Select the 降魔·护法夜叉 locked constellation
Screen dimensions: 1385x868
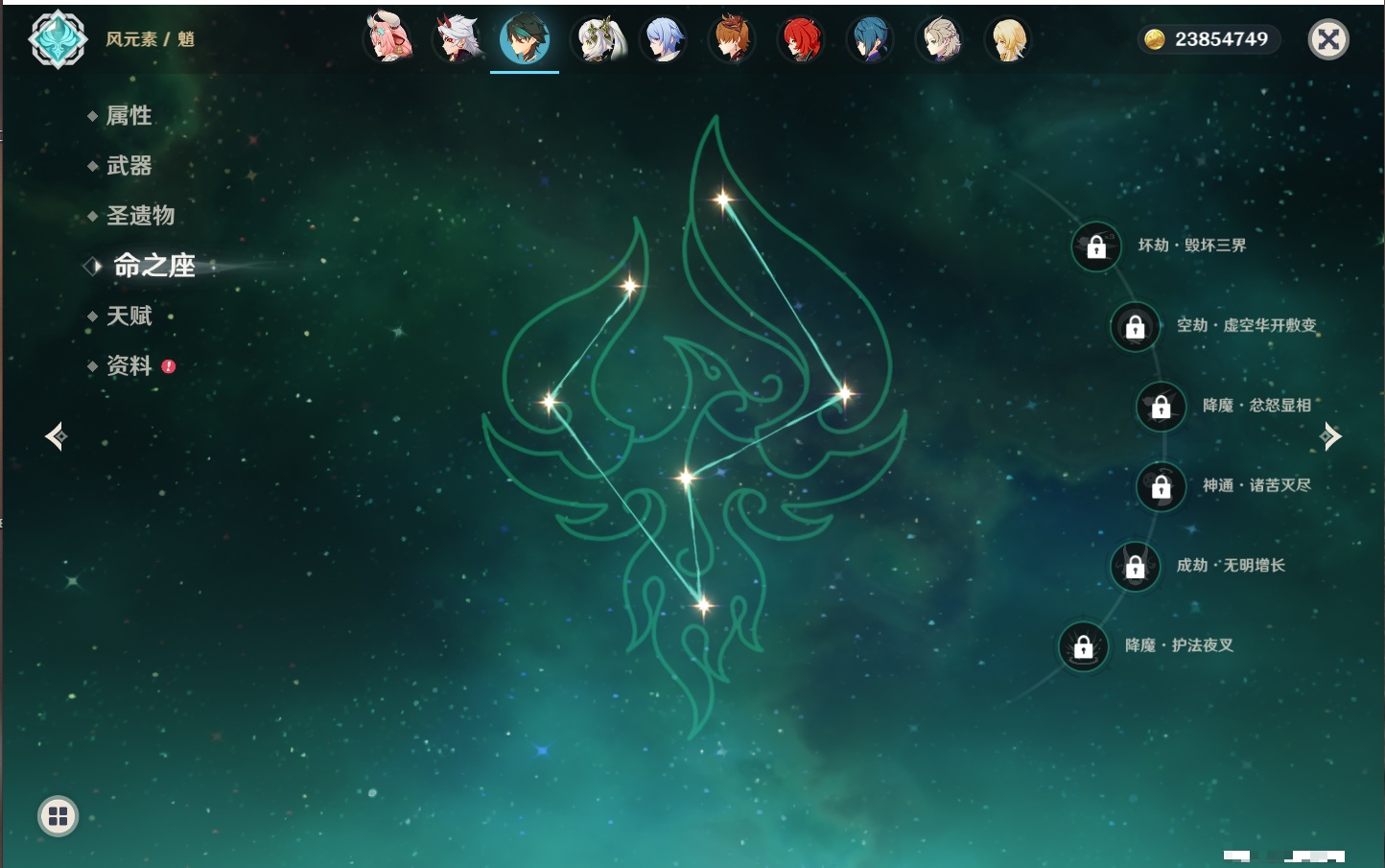point(1083,647)
